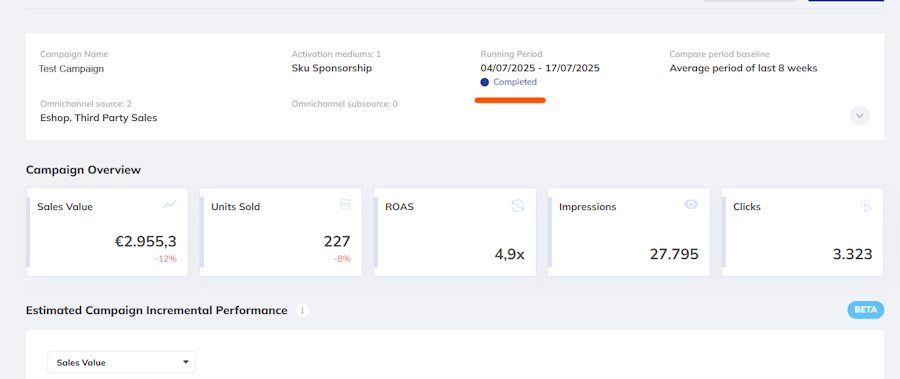
Task: Click Eshop, Third Party Sales text
Action: (x=98, y=118)
